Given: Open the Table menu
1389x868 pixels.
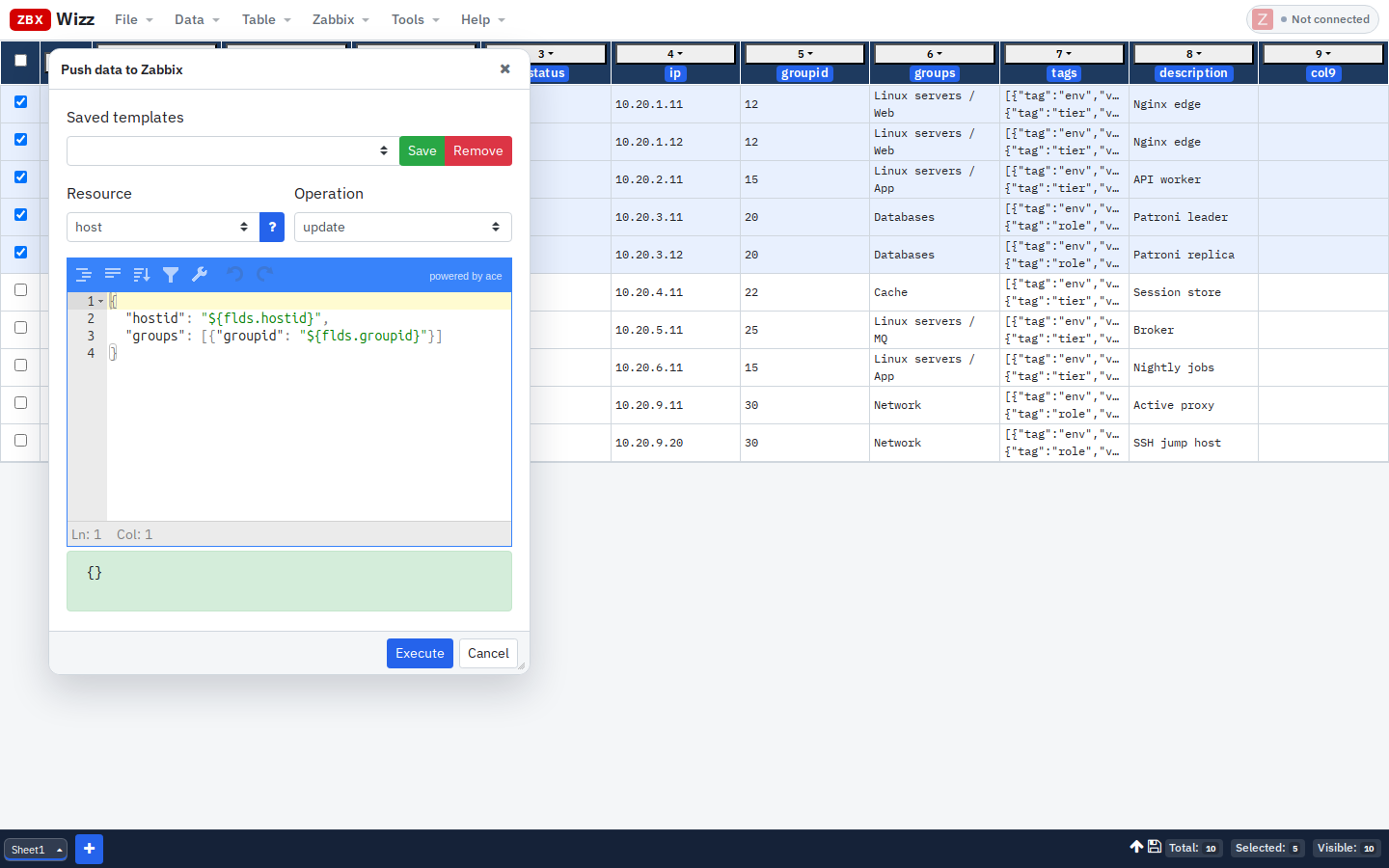Looking at the screenshot, I should pos(266,19).
